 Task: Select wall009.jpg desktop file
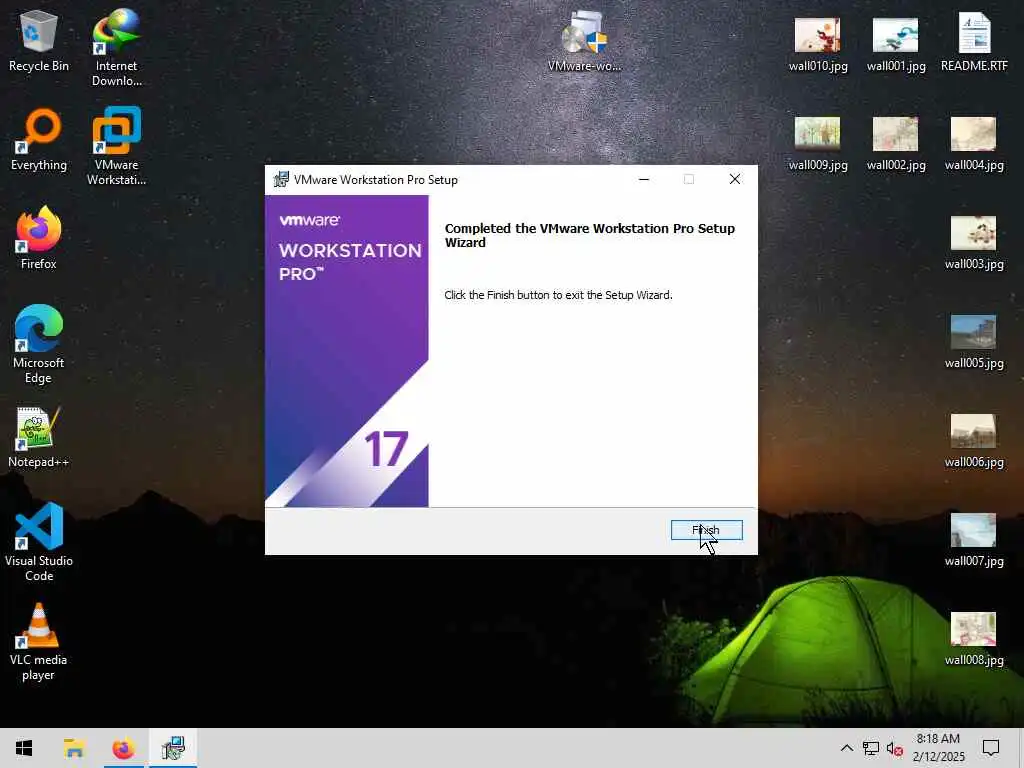(x=818, y=144)
